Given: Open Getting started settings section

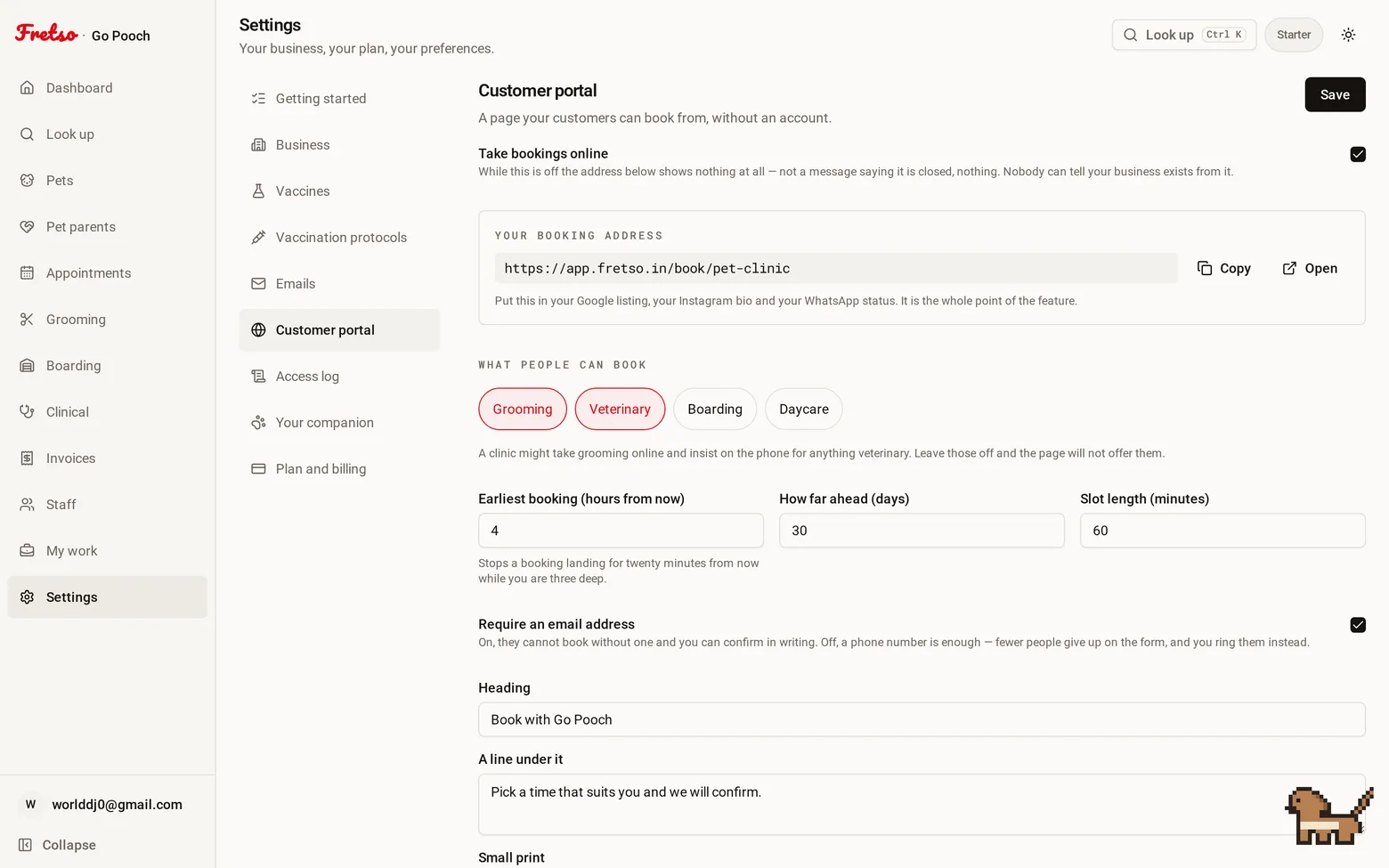Looking at the screenshot, I should coord(339,98).
